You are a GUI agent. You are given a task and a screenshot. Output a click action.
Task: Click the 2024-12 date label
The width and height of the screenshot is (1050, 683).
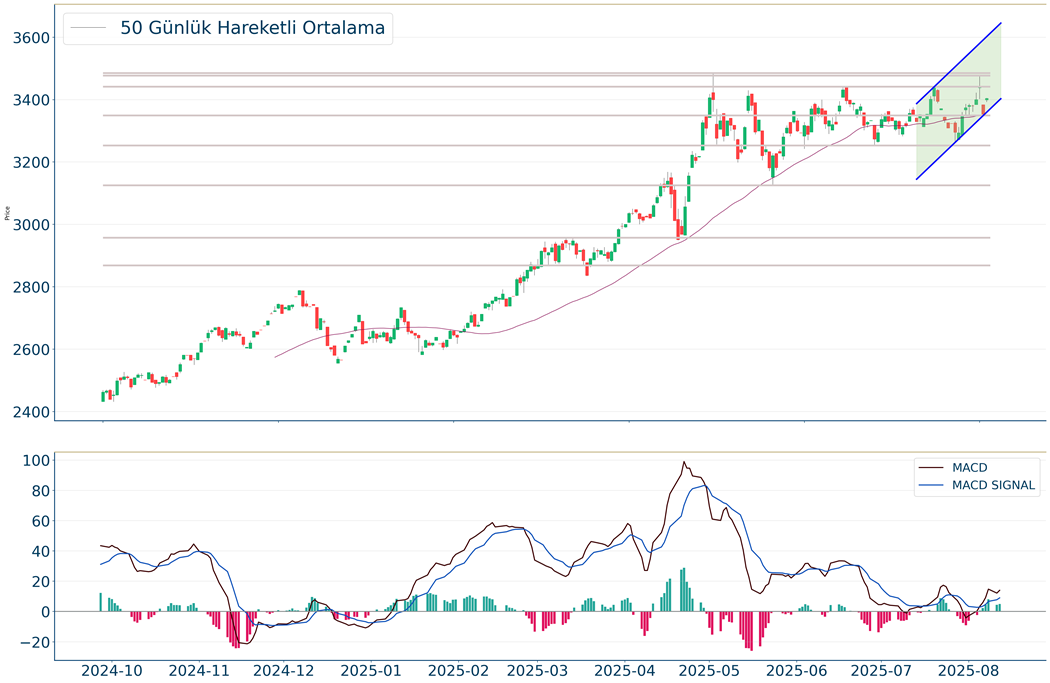coord(285,670)
